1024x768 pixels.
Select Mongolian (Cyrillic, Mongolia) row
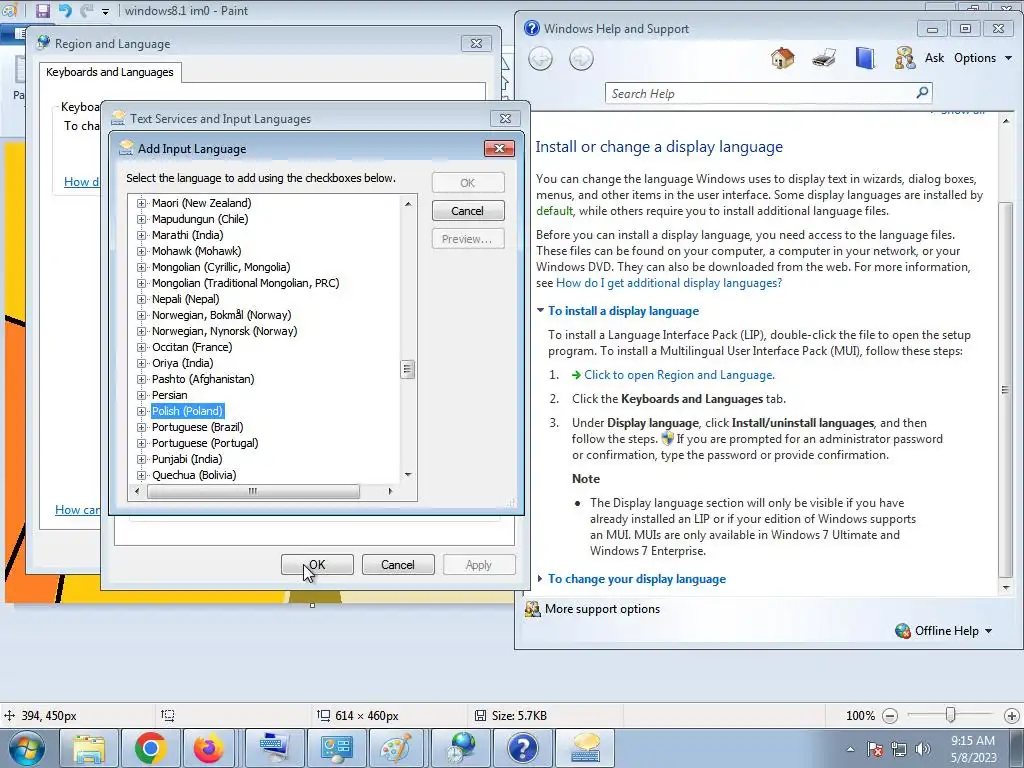221,267
